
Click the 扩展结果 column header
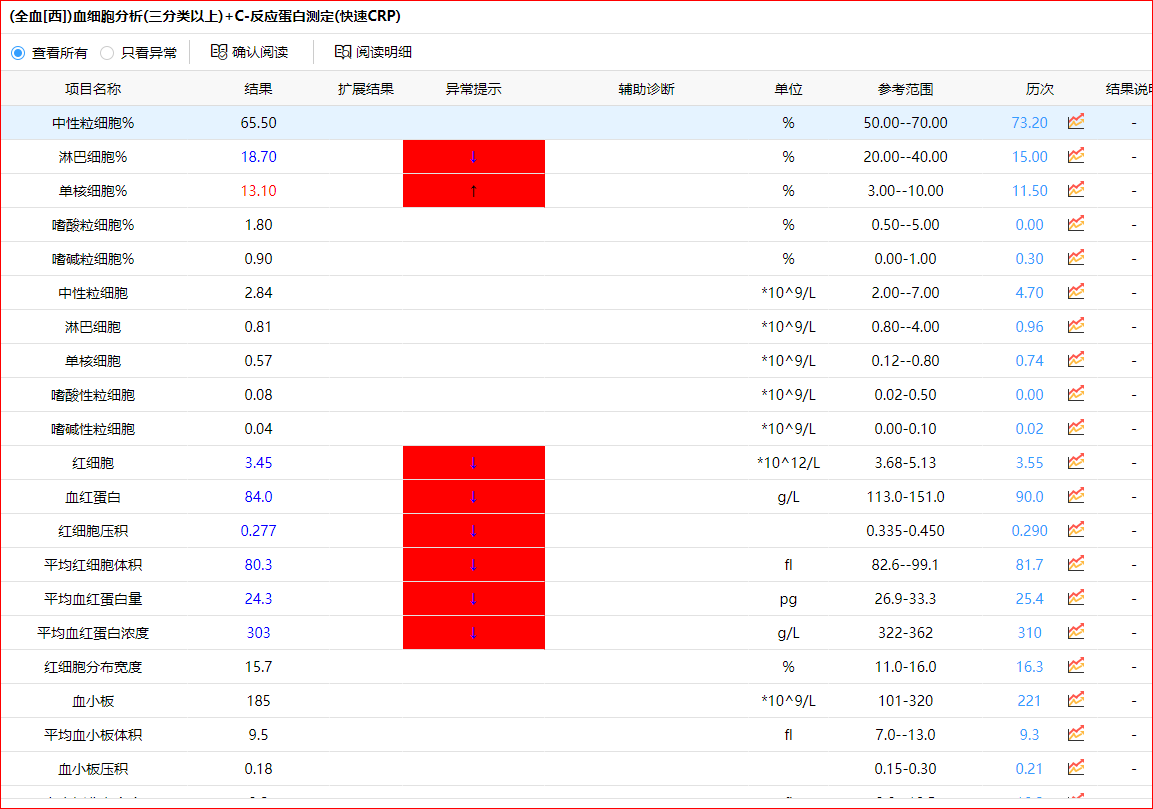pos(365,89)
